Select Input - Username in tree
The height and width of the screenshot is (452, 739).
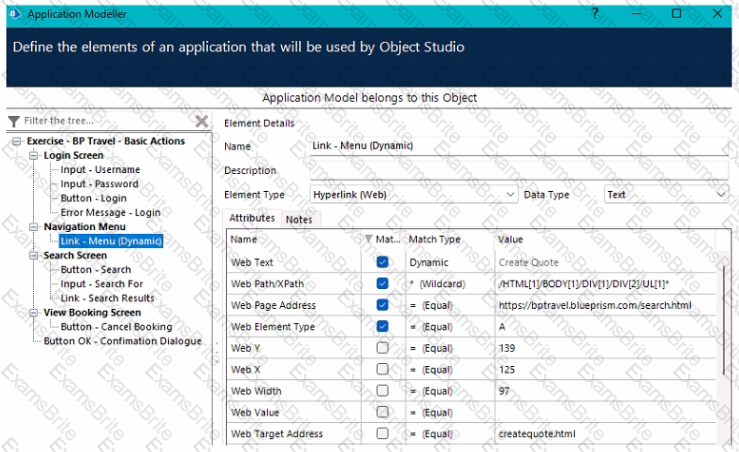pos(100,170)
